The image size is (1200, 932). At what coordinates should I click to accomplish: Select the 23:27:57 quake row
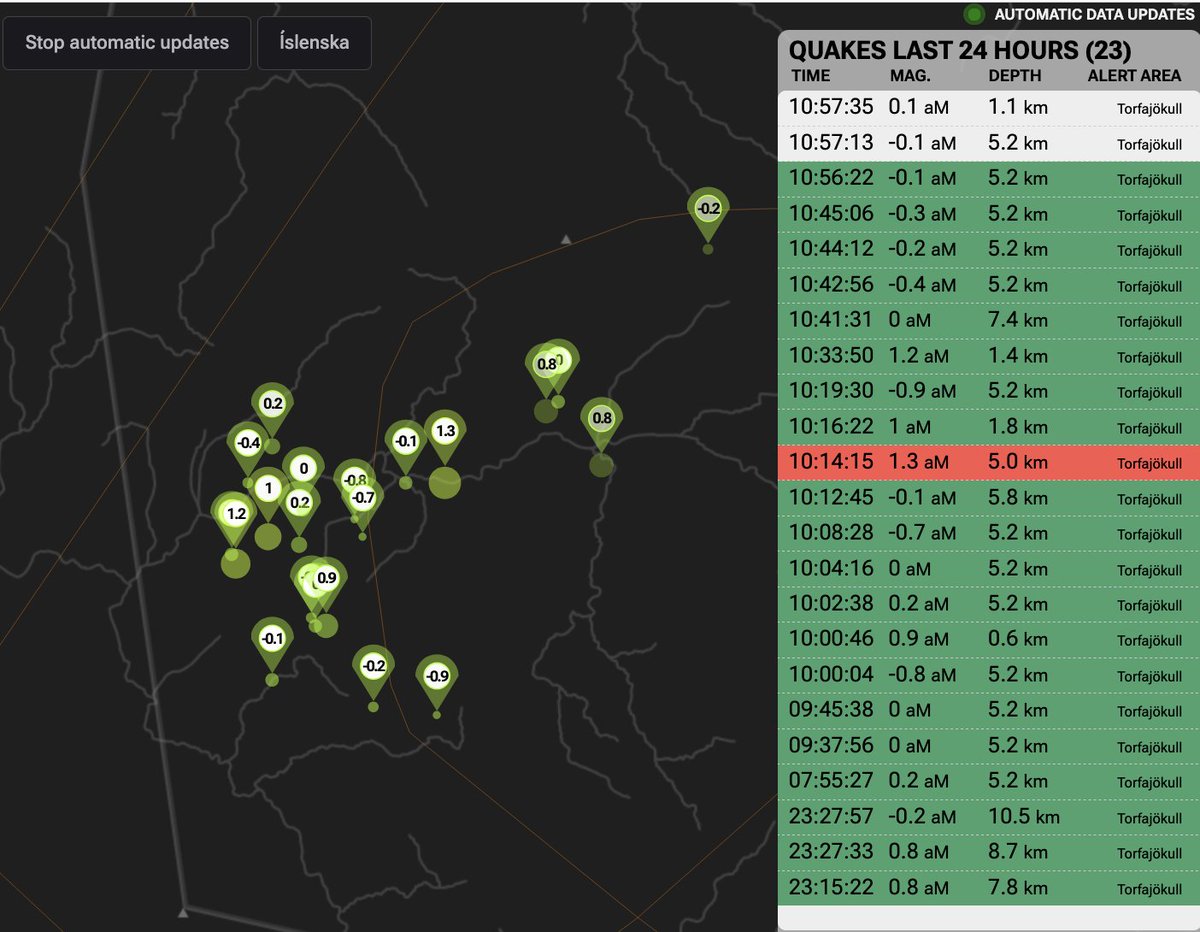(x=987, y=817)
